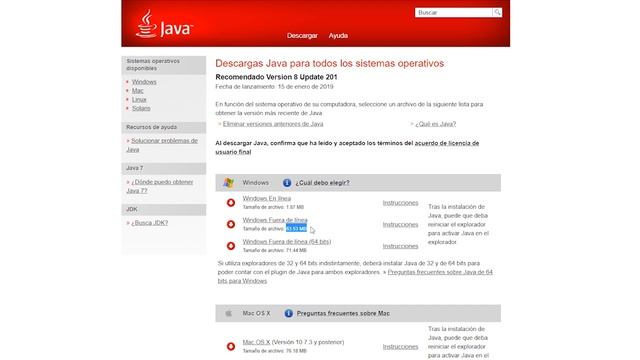Click the download icon for Windows Fuera de línea (64 bits)
Screen dimensions: 640x360
(x=231, y=246)
